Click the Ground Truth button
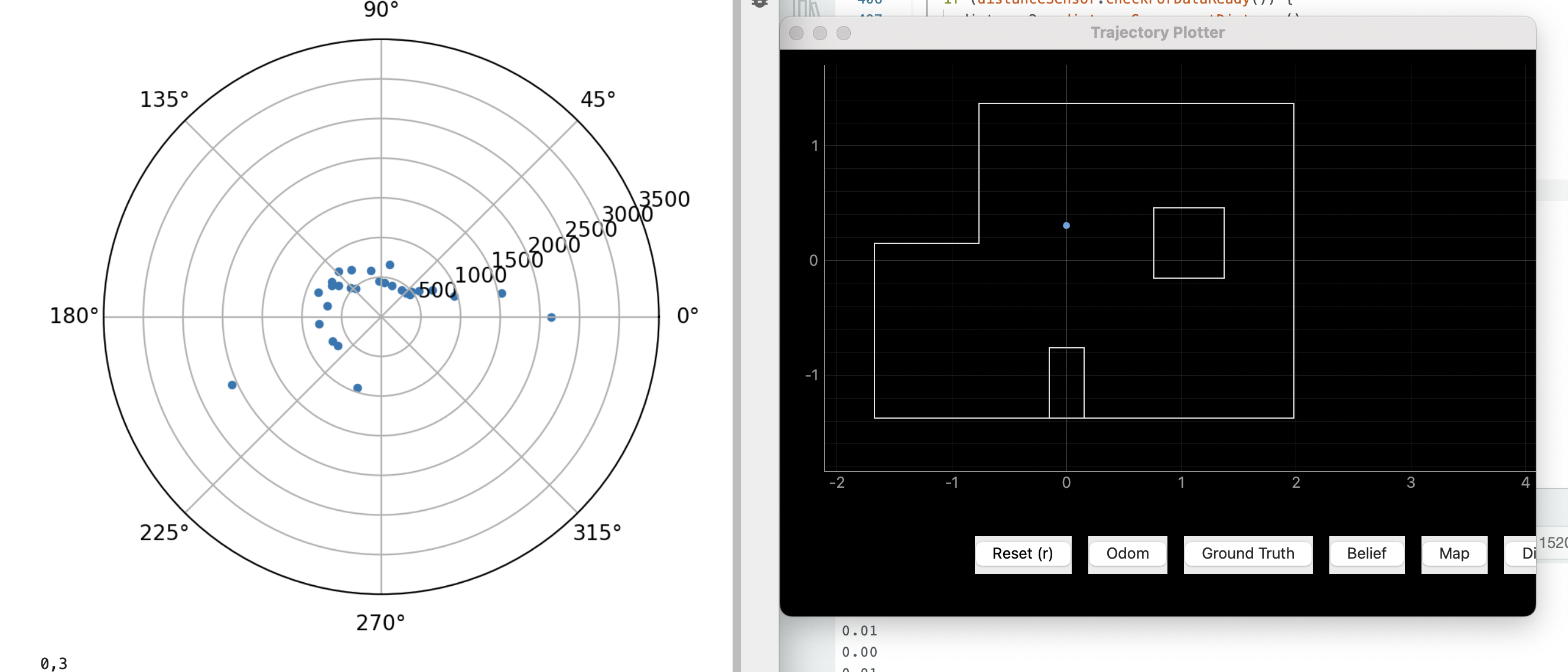Viewport: 1568px width, 672px height. tap(1248, 553)
